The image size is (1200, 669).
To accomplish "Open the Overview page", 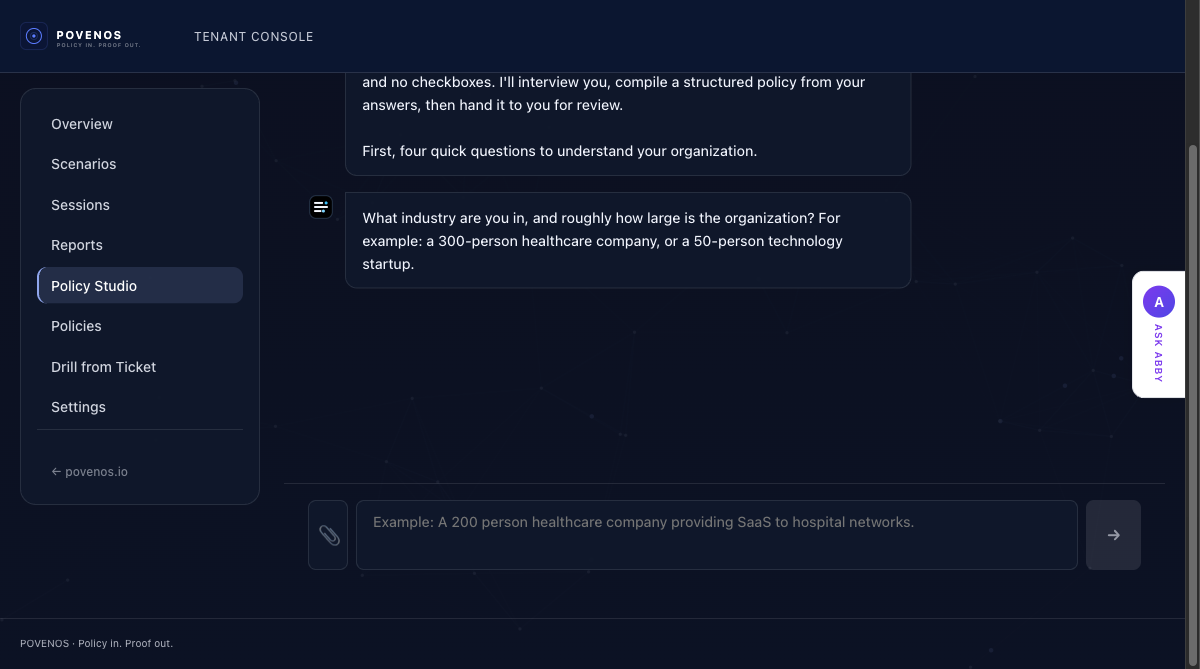I will pyautogui.click(x=82, y=124).
